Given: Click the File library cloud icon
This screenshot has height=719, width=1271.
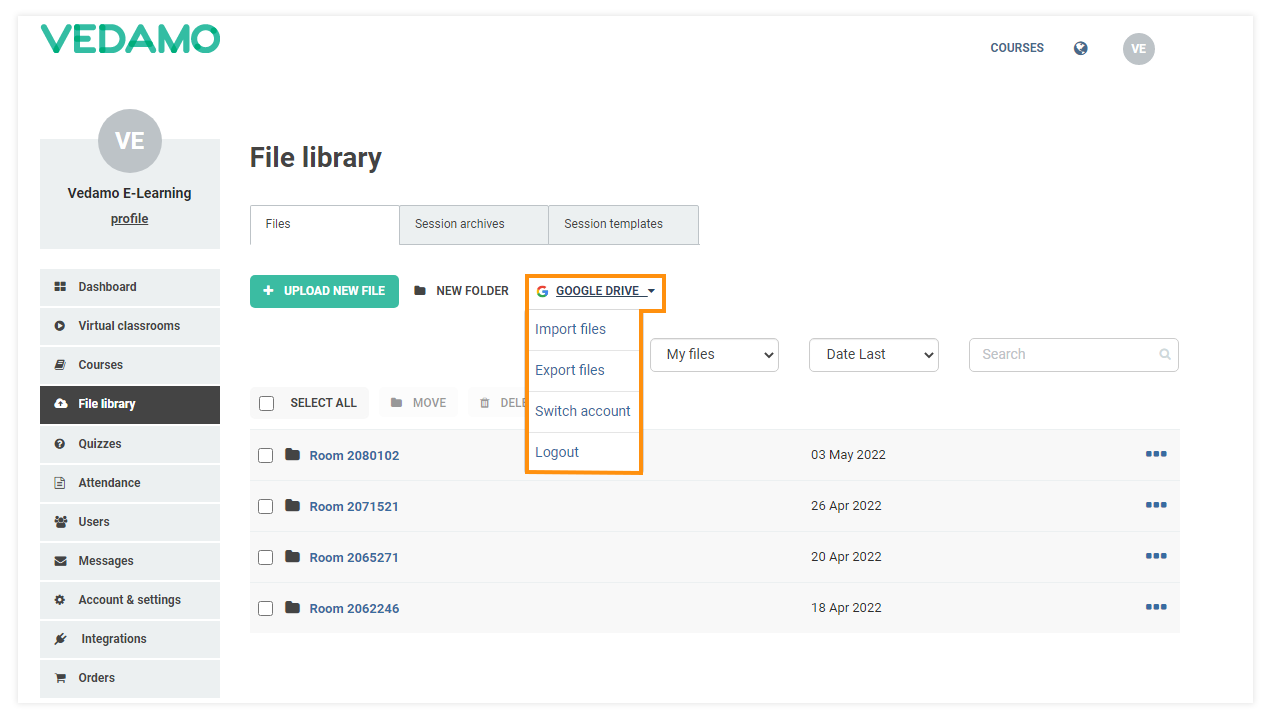Looking at the screenshot, I should [x=60, y=404].
